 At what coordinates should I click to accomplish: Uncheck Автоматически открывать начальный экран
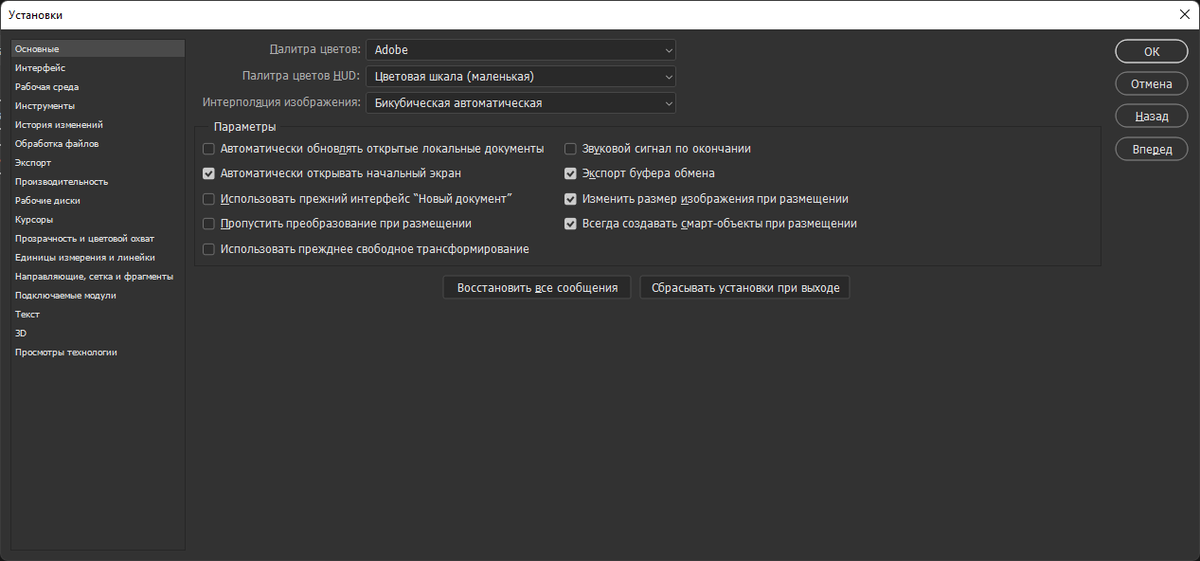point(209,174)
